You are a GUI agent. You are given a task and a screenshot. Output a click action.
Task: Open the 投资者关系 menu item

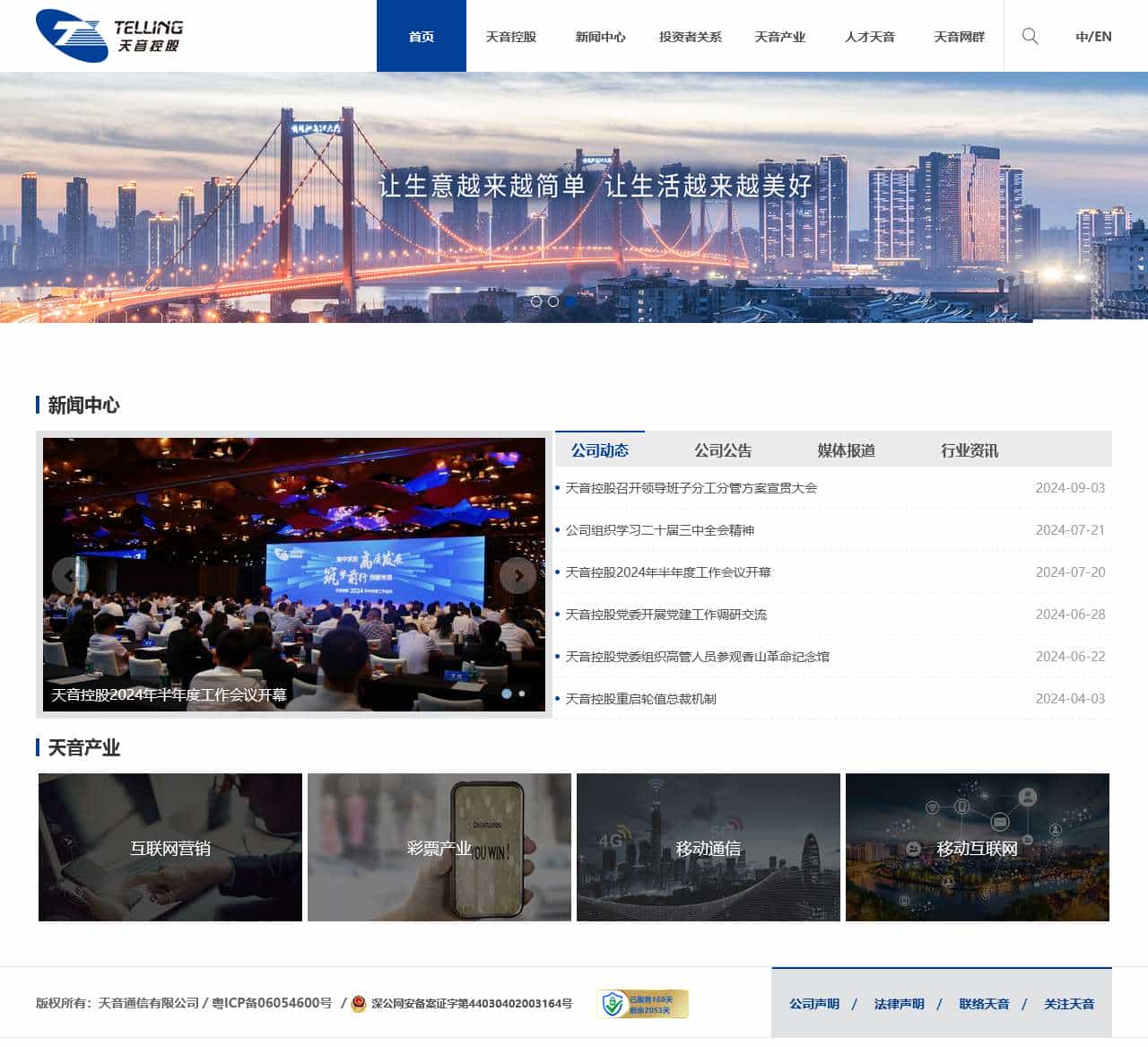(691, 36)
